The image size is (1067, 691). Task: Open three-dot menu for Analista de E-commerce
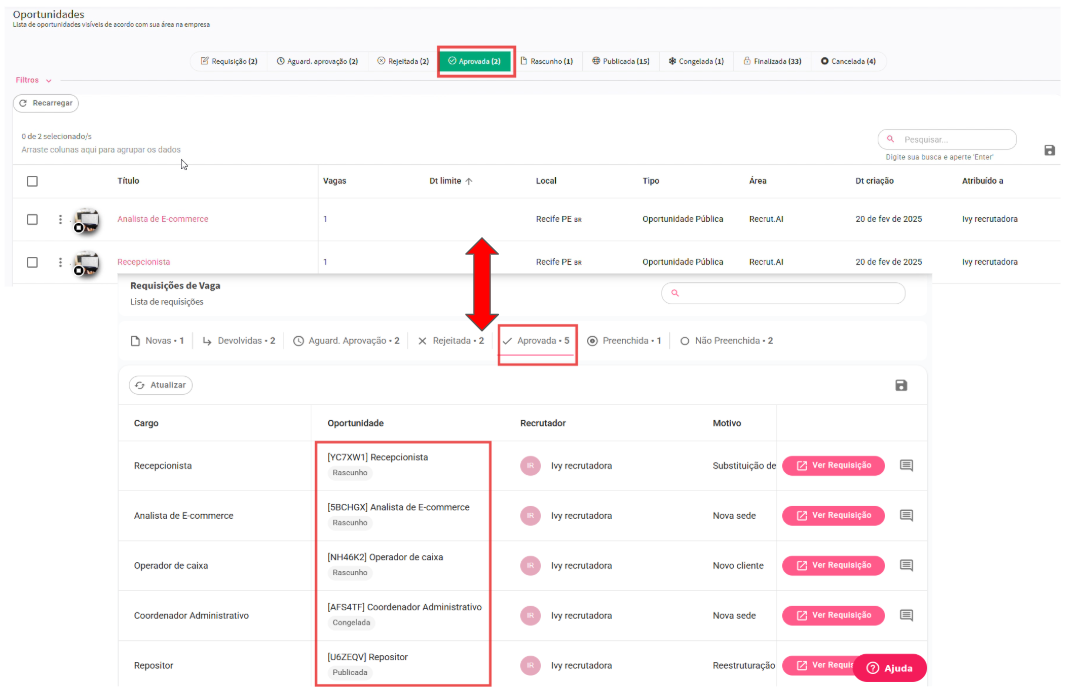(x=60, y=219)
